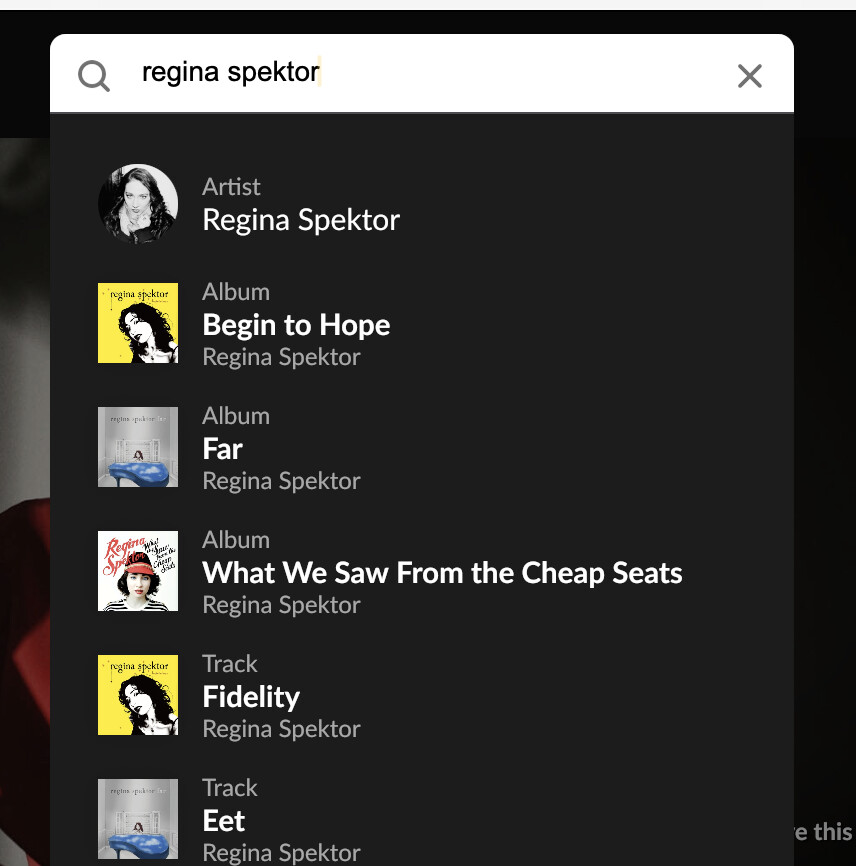This screenshot has height=866, width=856.
Task: Open the Far album cover thumbnail
Action: point(138,447)
